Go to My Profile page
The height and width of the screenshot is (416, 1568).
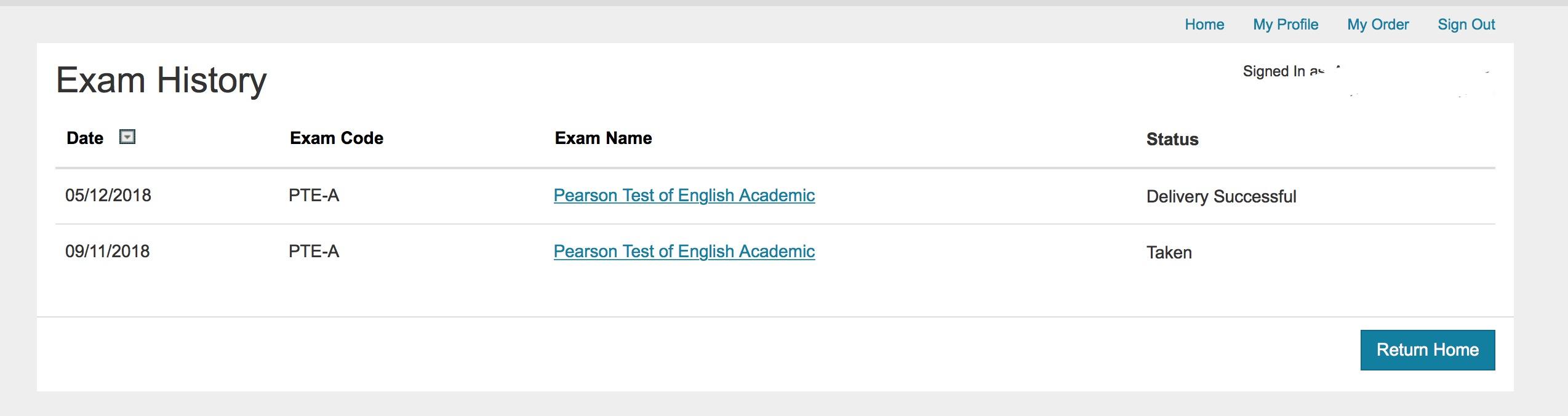[1286, 25]
